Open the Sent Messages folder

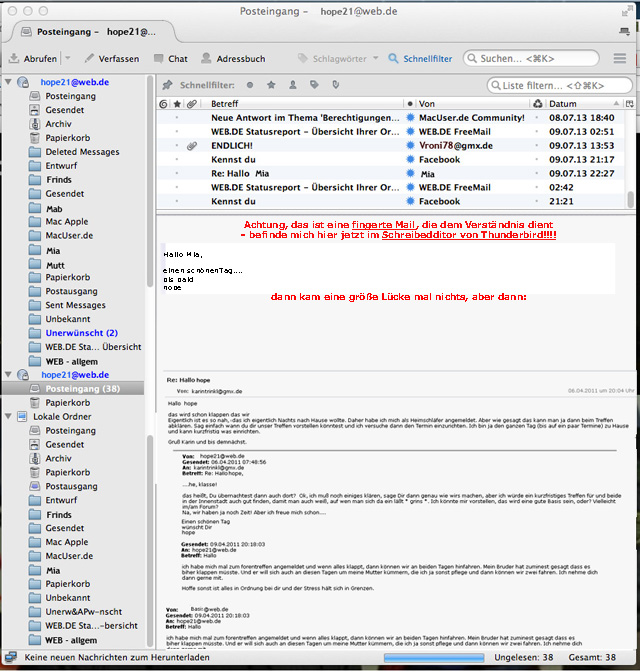pos(75,305)
